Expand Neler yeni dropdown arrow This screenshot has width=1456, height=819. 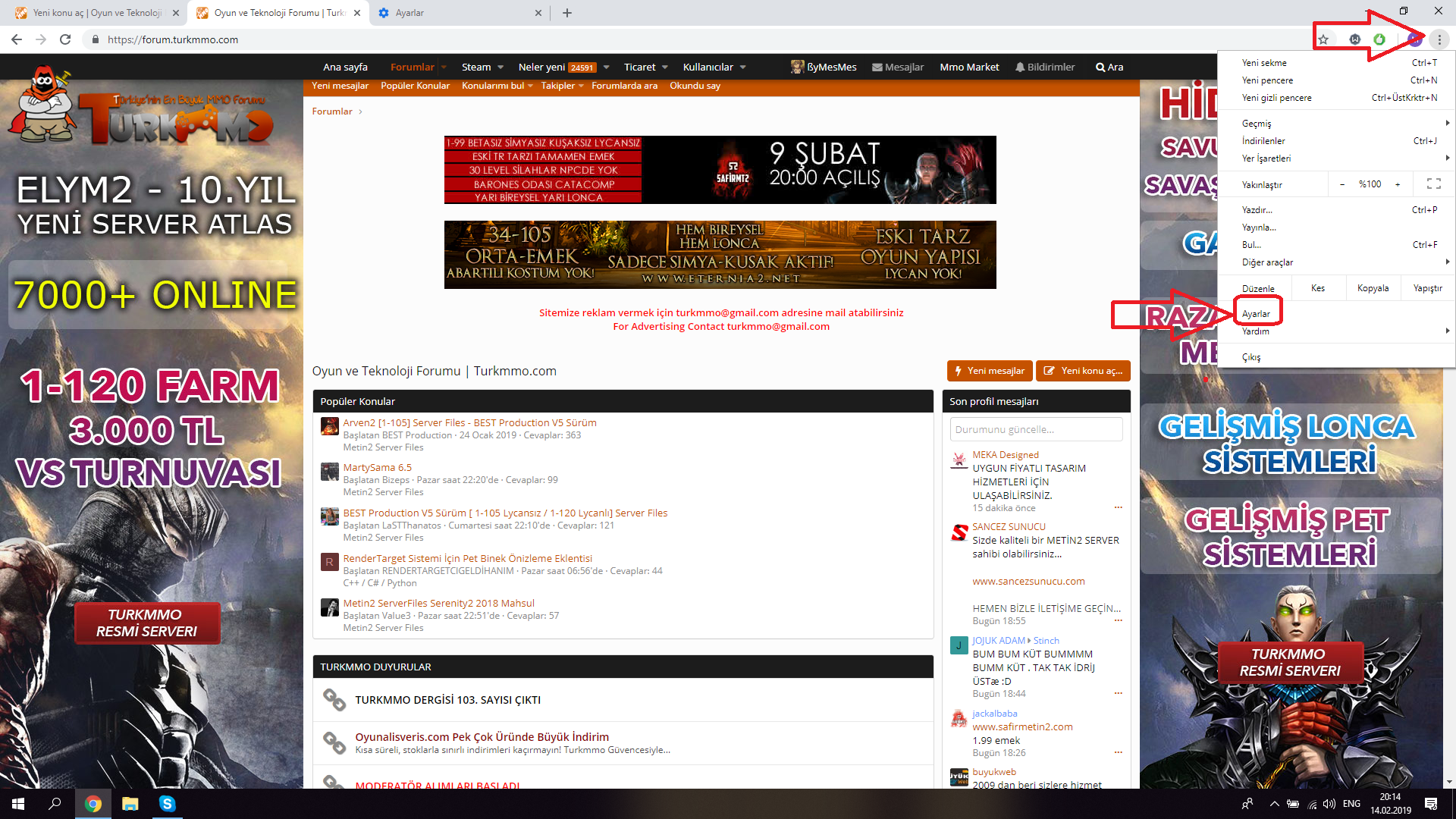[607, 67]
